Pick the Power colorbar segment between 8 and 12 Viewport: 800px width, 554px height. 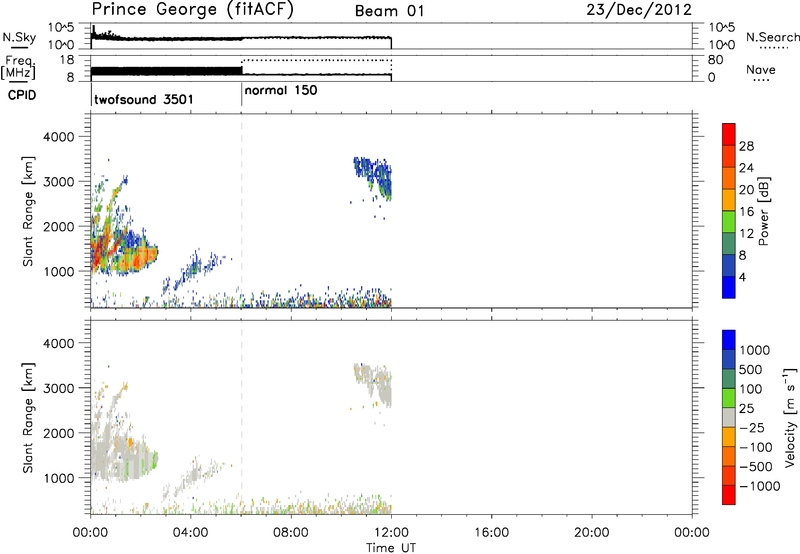729,244
